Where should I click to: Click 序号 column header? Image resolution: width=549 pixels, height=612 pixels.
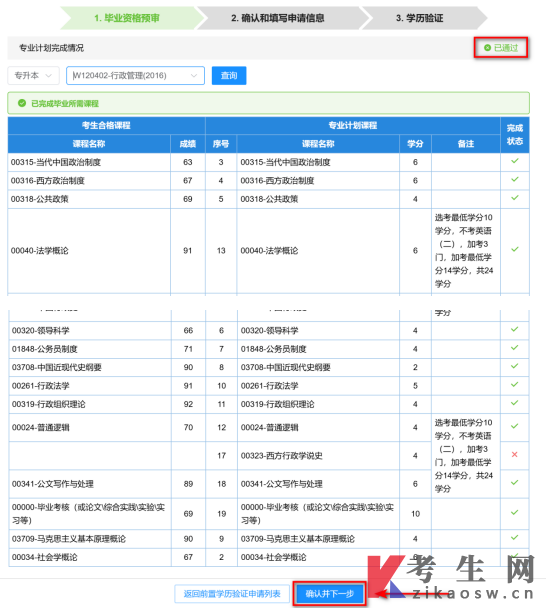[221, 144]
